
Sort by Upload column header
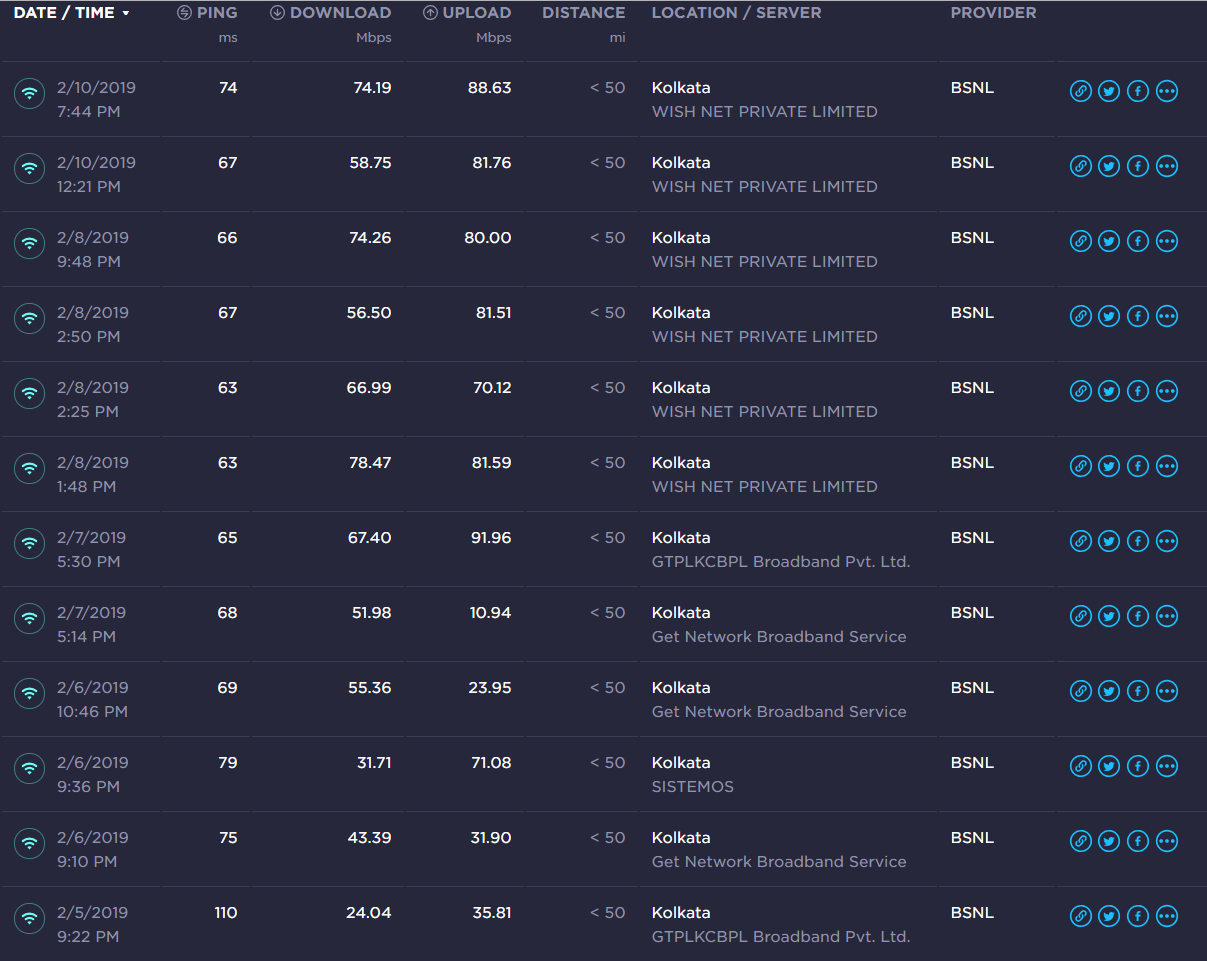[x=467, y=13]
